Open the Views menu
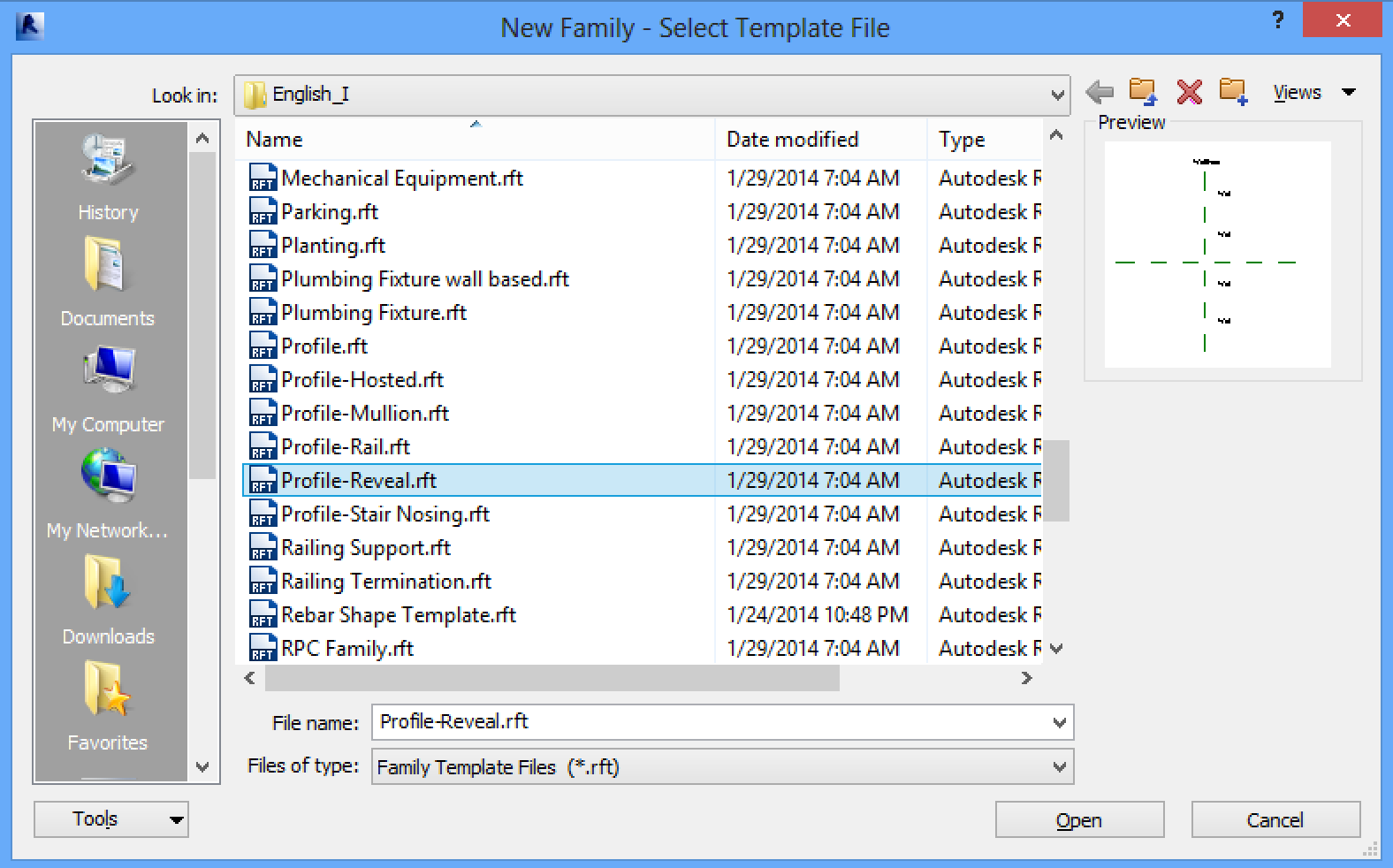This screenshot has height=868, width=1393. 1313,93
